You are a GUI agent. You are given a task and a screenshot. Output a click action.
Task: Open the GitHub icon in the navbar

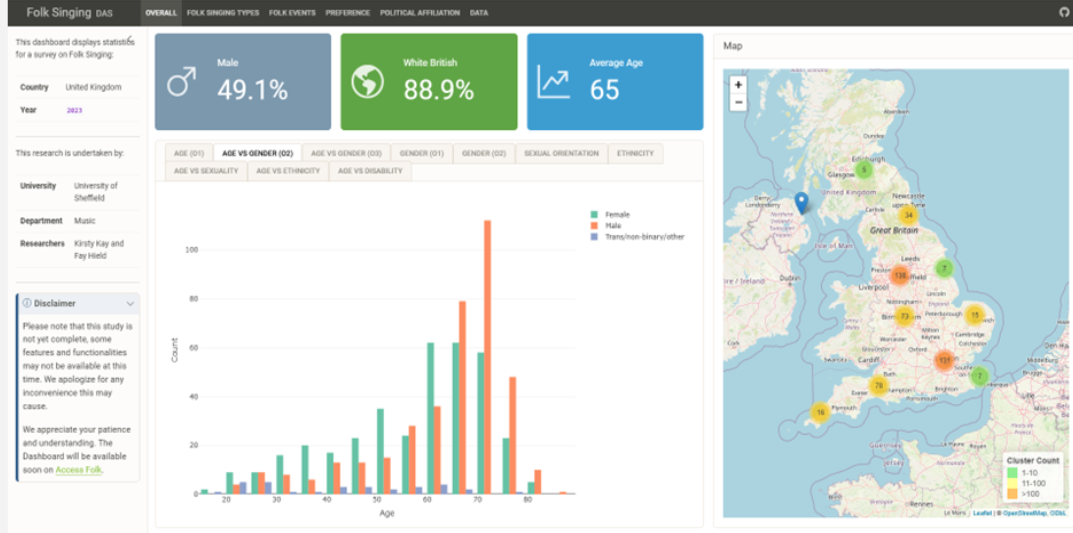tap(1063, 13)
